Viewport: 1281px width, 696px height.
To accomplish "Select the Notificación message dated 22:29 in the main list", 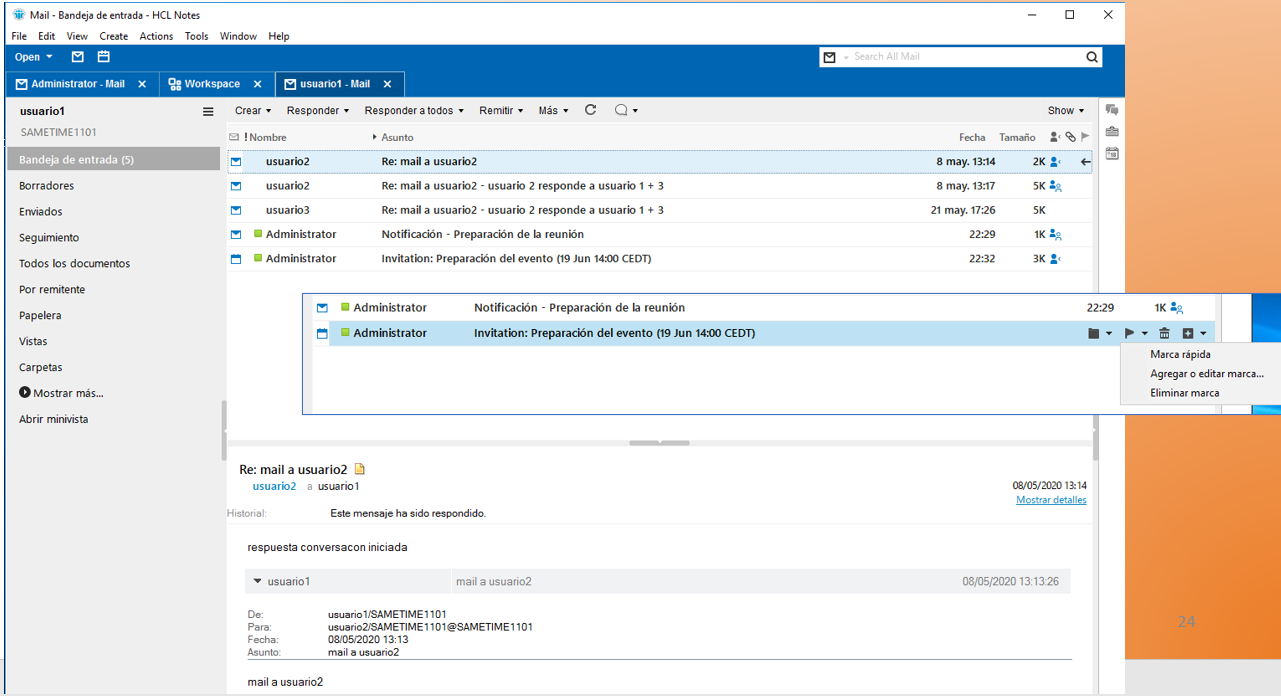I will 660,234.
